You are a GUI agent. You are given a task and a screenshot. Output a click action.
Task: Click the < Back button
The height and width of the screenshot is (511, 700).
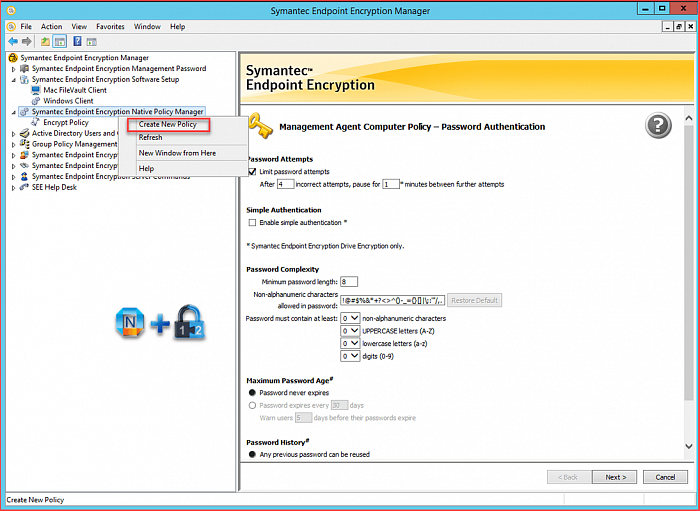pos(568,477)
